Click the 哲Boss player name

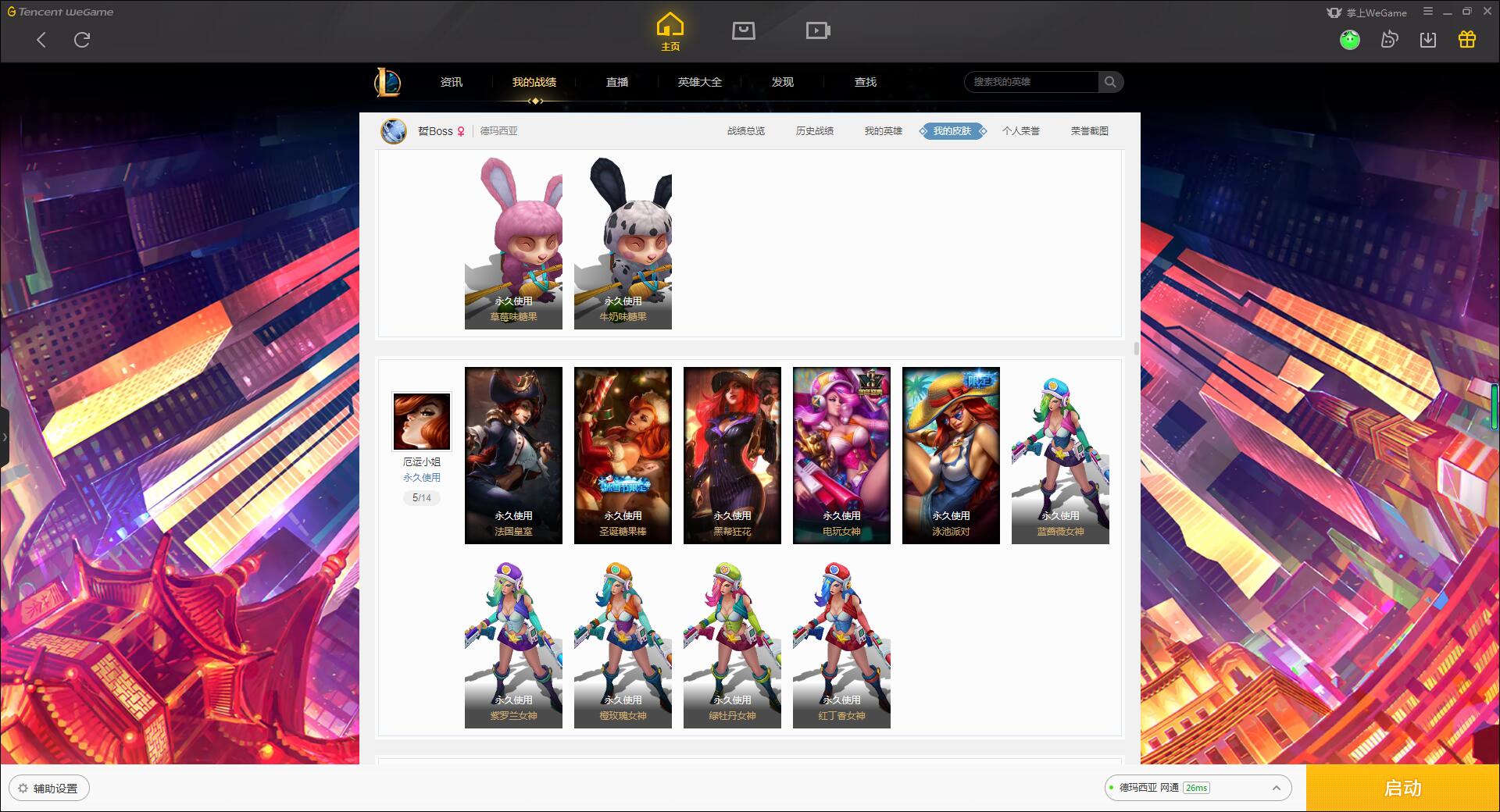pyautogui.click(x=435, y=131)
